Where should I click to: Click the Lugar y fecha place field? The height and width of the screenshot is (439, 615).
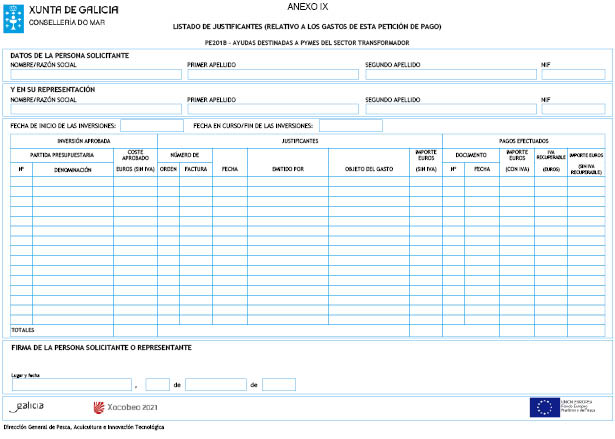pos(72,384)
